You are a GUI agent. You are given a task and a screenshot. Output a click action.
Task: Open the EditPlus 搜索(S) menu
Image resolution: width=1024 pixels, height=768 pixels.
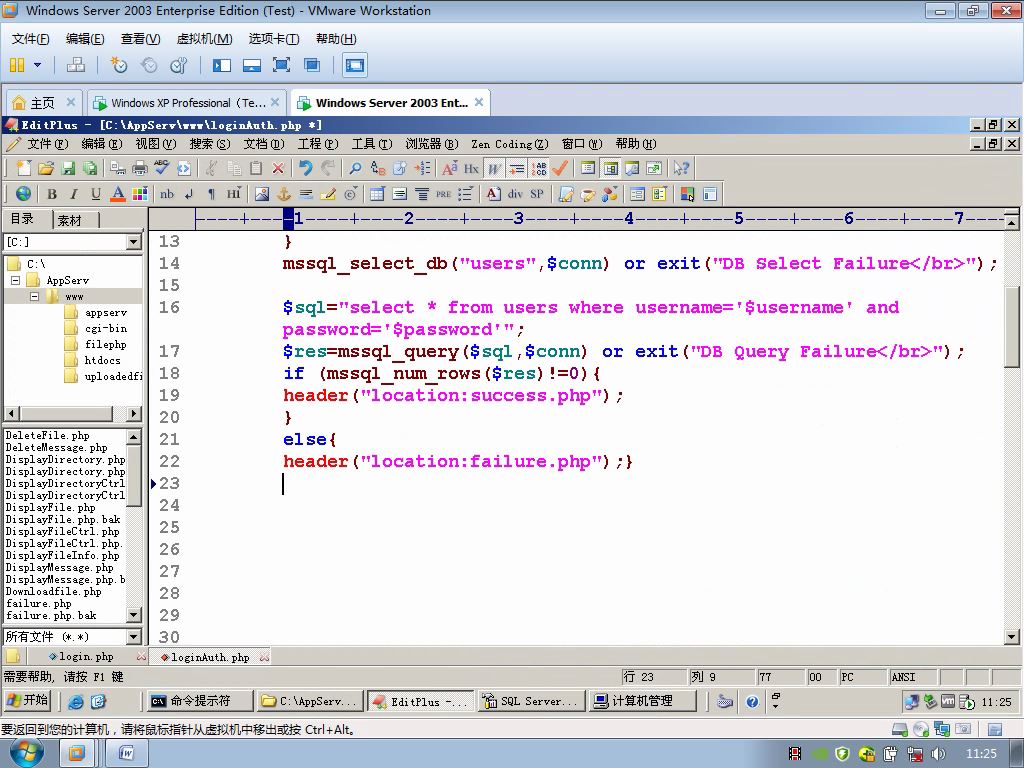[x=210, y=144]
